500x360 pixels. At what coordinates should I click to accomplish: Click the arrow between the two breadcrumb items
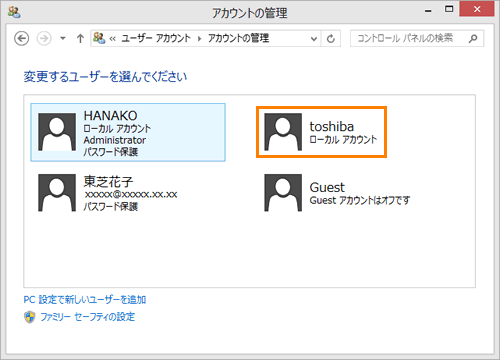(x=199, y=39)
